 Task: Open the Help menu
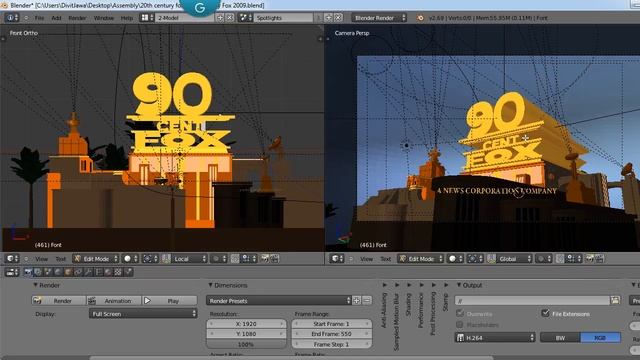coord(127,18)
